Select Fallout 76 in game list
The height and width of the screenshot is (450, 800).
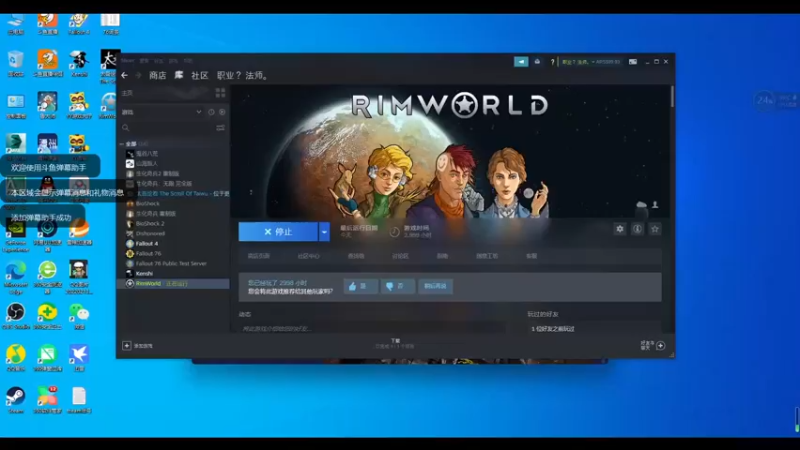tap(148, 254)
